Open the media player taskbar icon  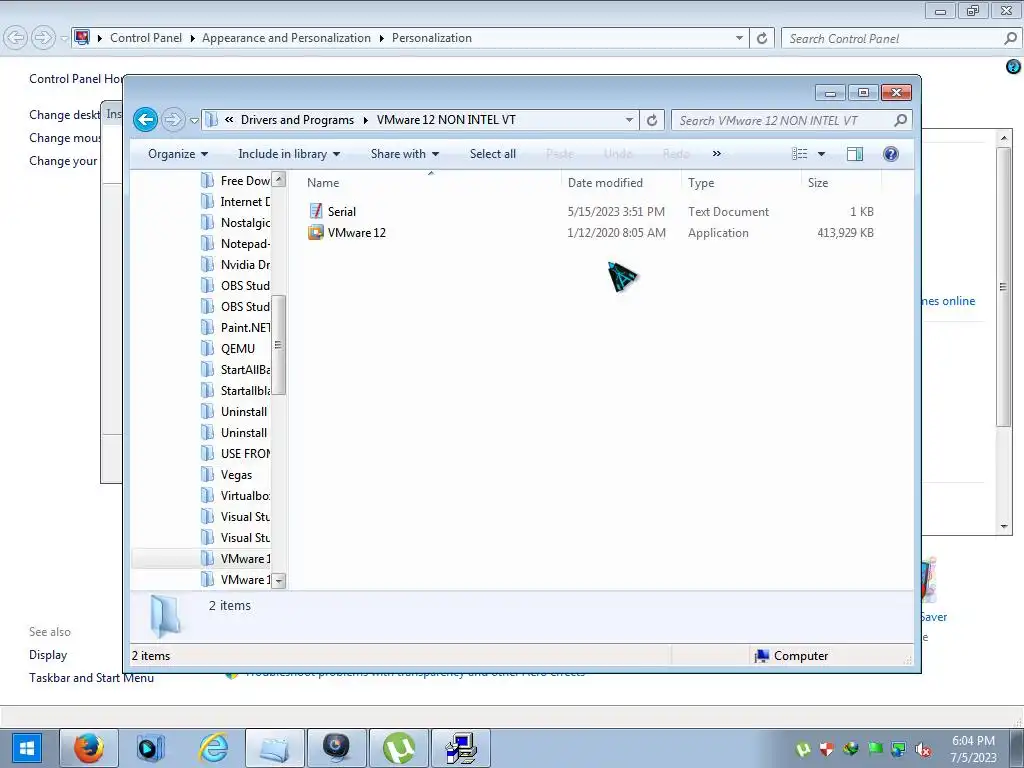tap(151, 748)
